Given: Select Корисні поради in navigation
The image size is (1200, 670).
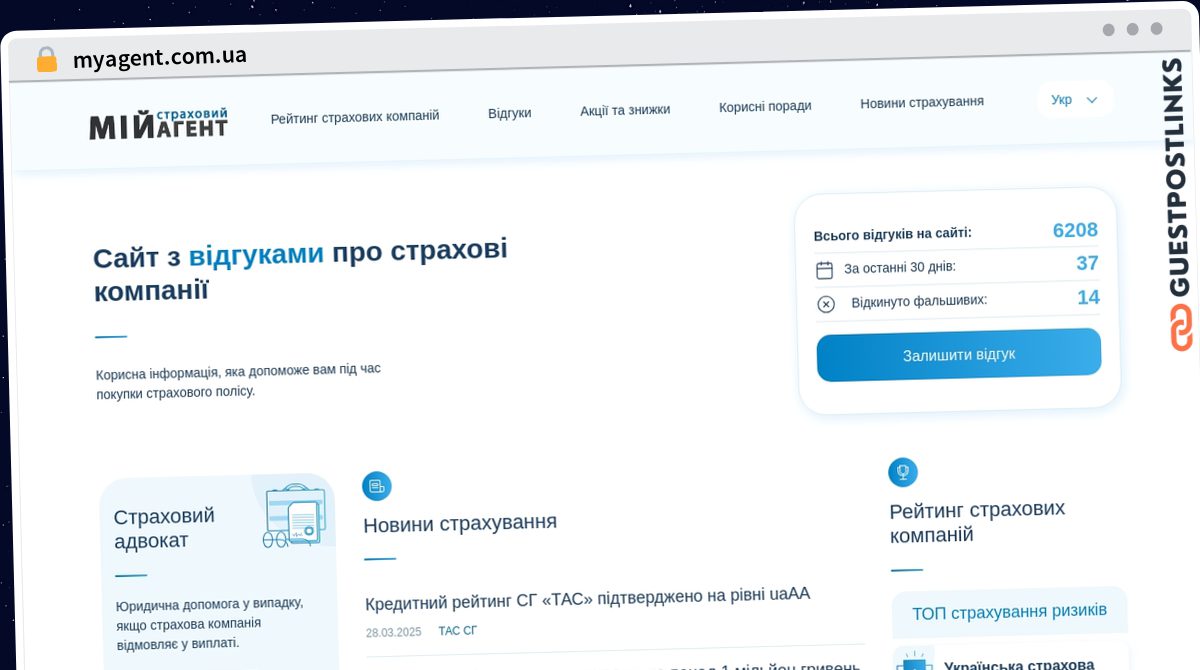Looking at the screenshot, I should click(x=765, y=106).
